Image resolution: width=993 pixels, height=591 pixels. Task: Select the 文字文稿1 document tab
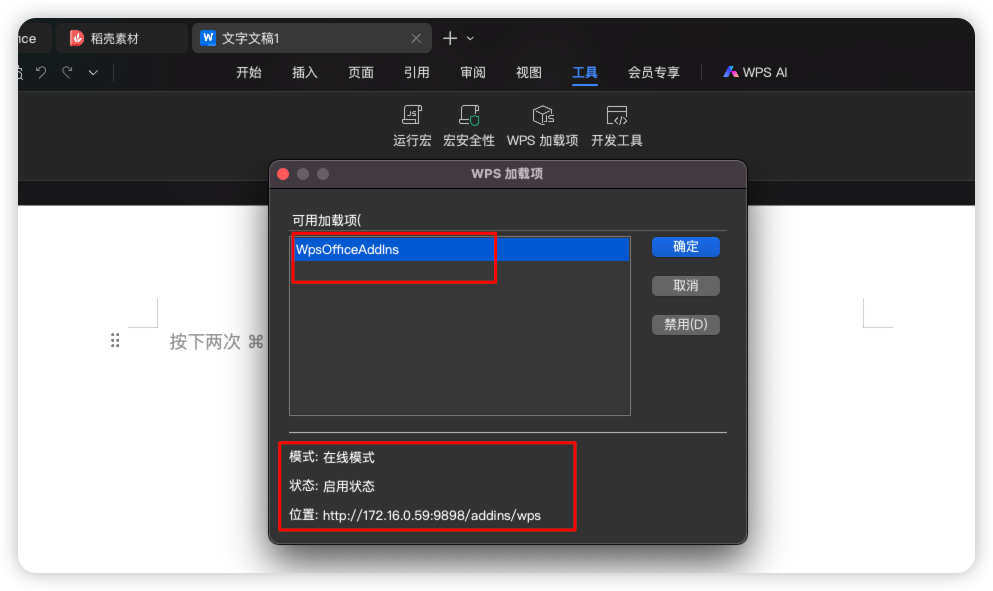click(312, 38)
